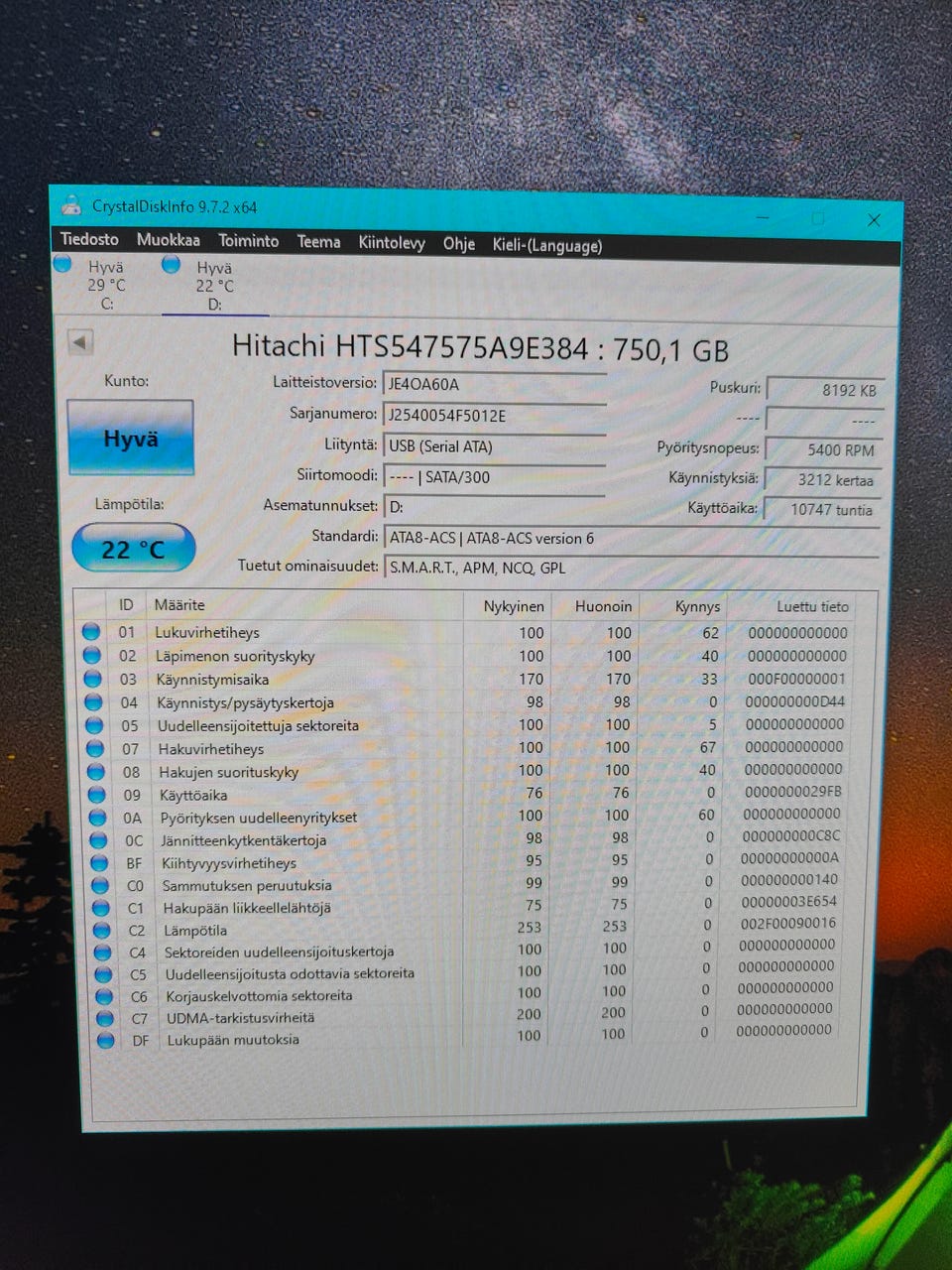Click the Laitteistoversio field JE4OA60A
Viewport: 952px width, 1270px height.
(494, 384)
